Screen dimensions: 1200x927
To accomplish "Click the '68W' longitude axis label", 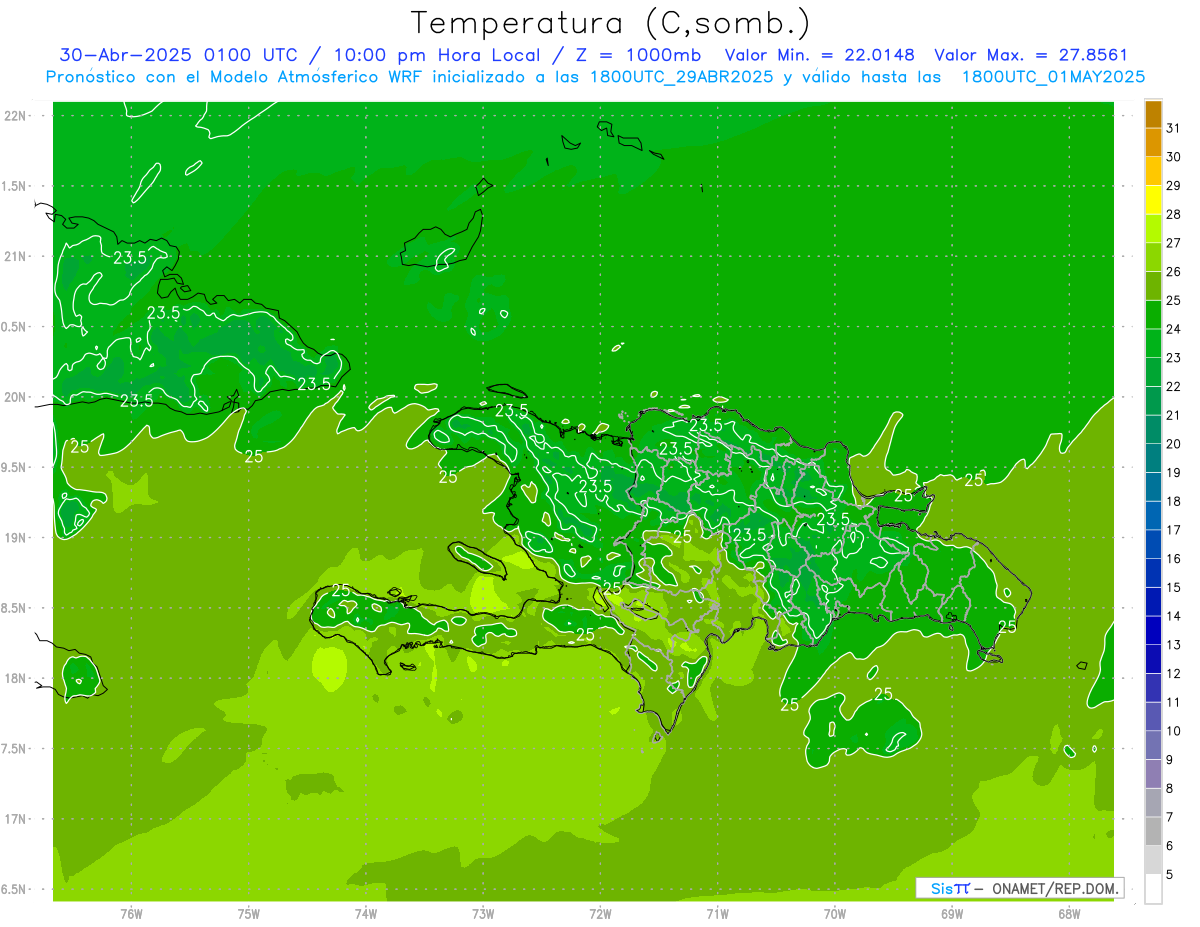I will (x=1069, y=914).
